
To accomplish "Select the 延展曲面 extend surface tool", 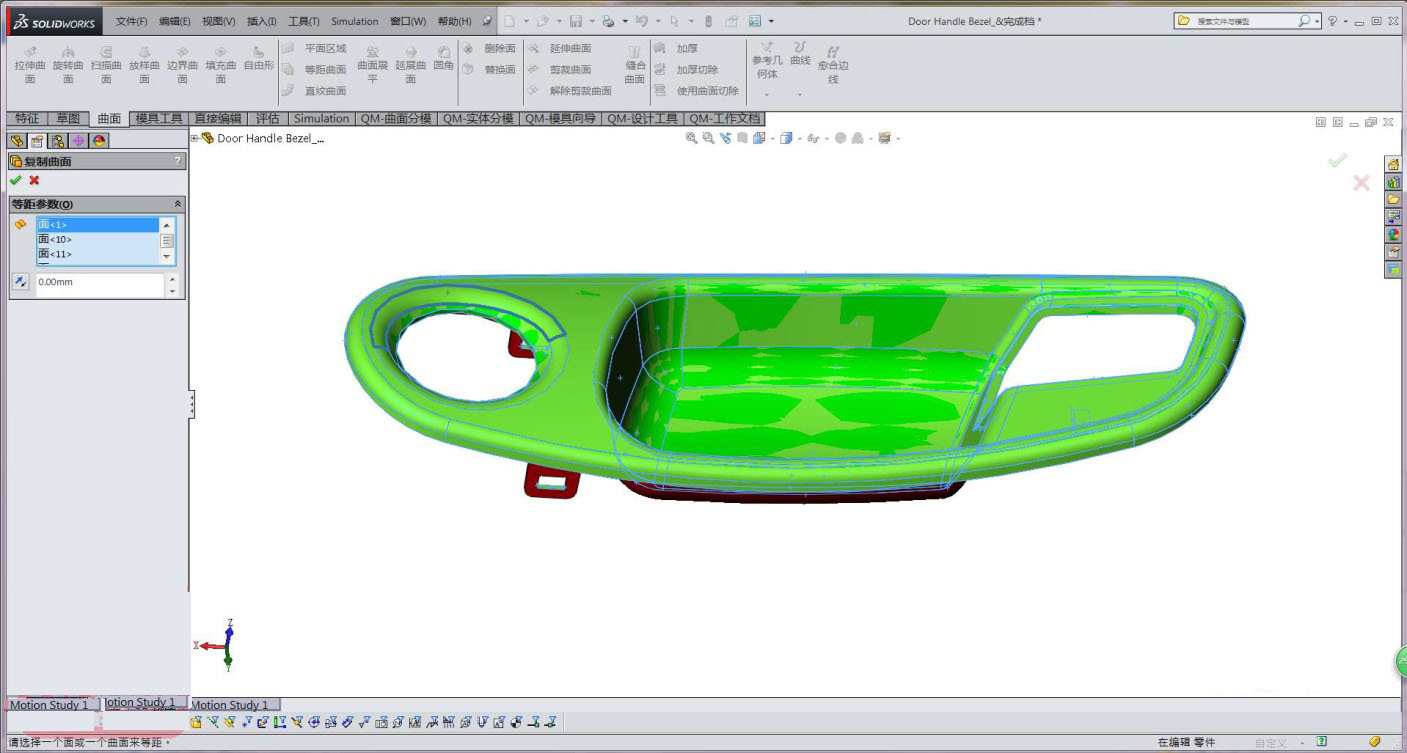I will coord(410,65).
